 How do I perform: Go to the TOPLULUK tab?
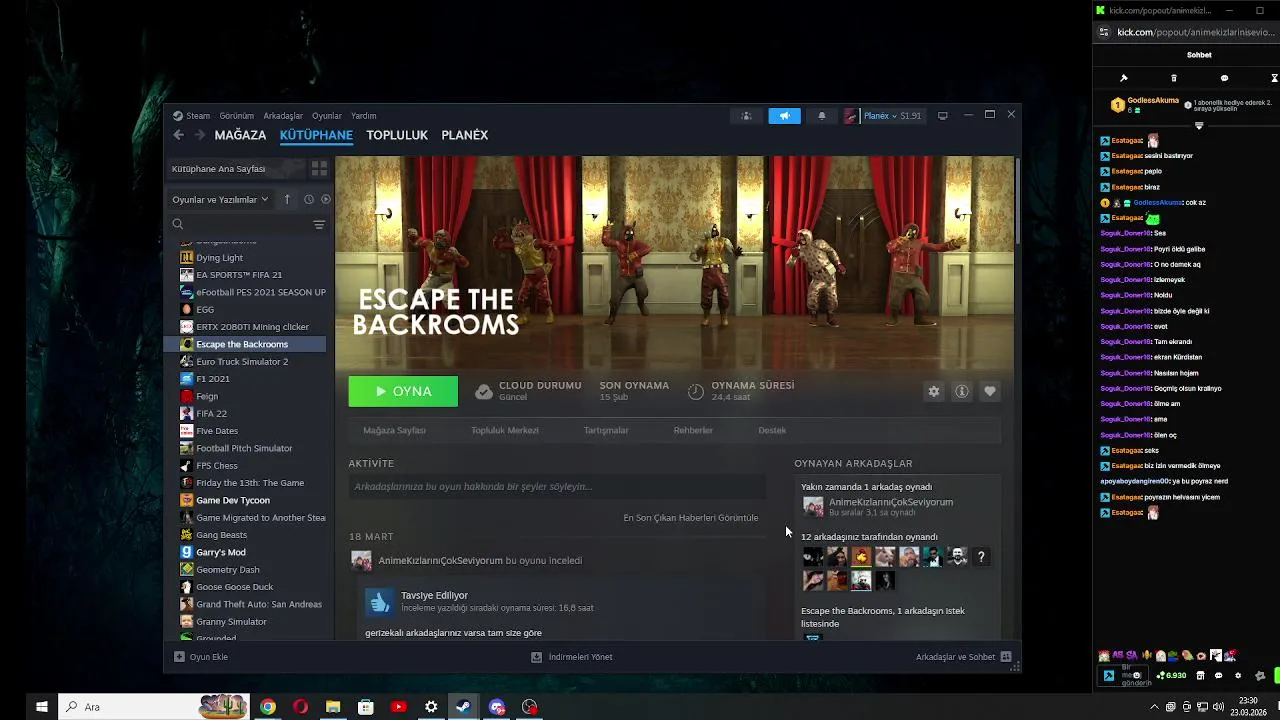click(x=397, y=135)
